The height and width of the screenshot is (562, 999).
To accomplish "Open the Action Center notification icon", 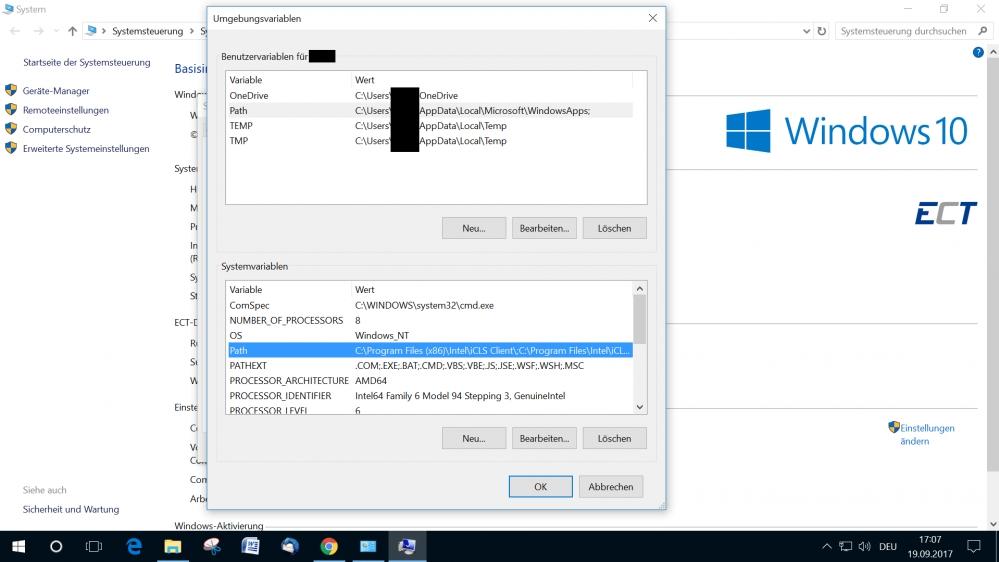I will pyautogui.click(x=973, y=546).
